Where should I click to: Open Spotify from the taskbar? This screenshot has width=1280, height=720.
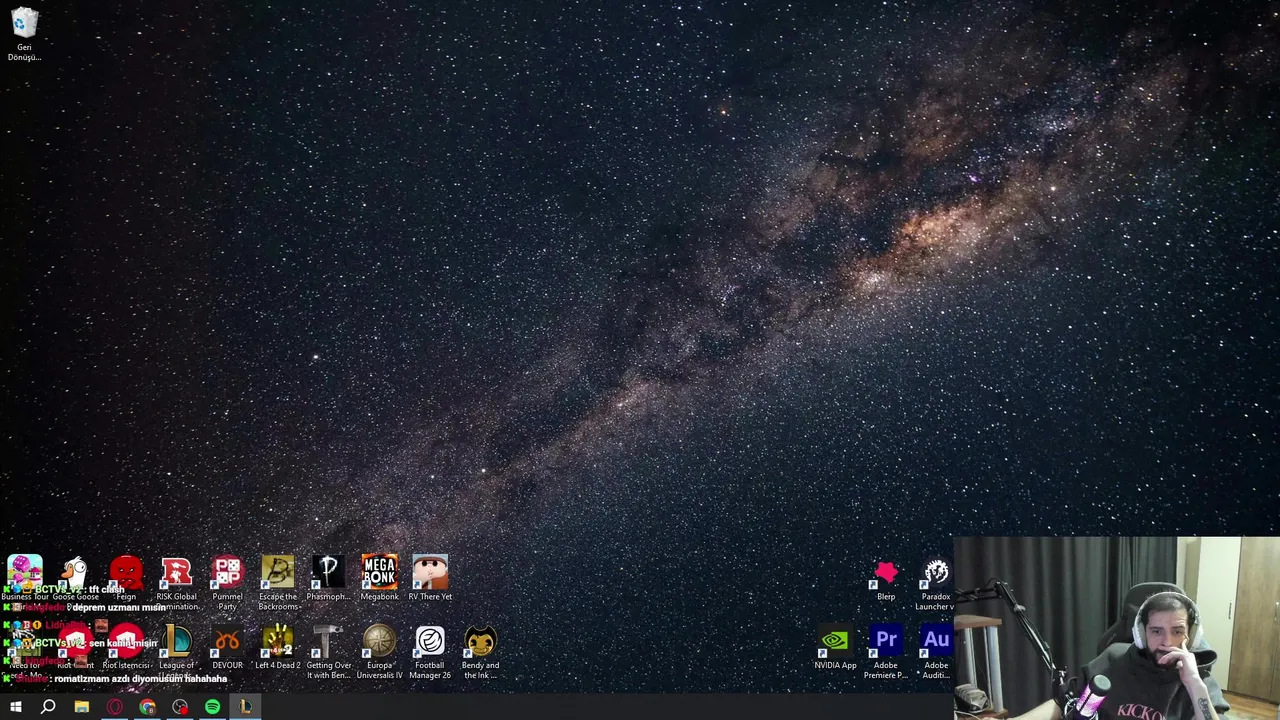pyautogui.click(x=212, y=707)
